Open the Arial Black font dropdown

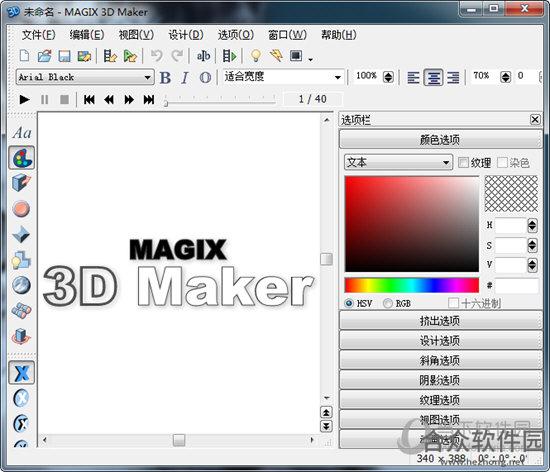click(85, 77)
